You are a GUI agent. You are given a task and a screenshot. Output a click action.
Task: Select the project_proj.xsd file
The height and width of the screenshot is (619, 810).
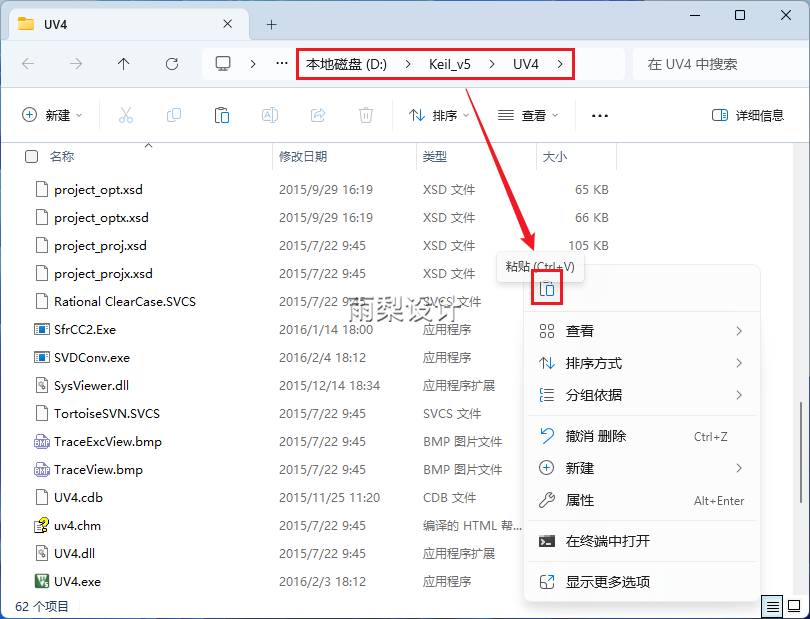pyautogui.click(x=100, y=245)
